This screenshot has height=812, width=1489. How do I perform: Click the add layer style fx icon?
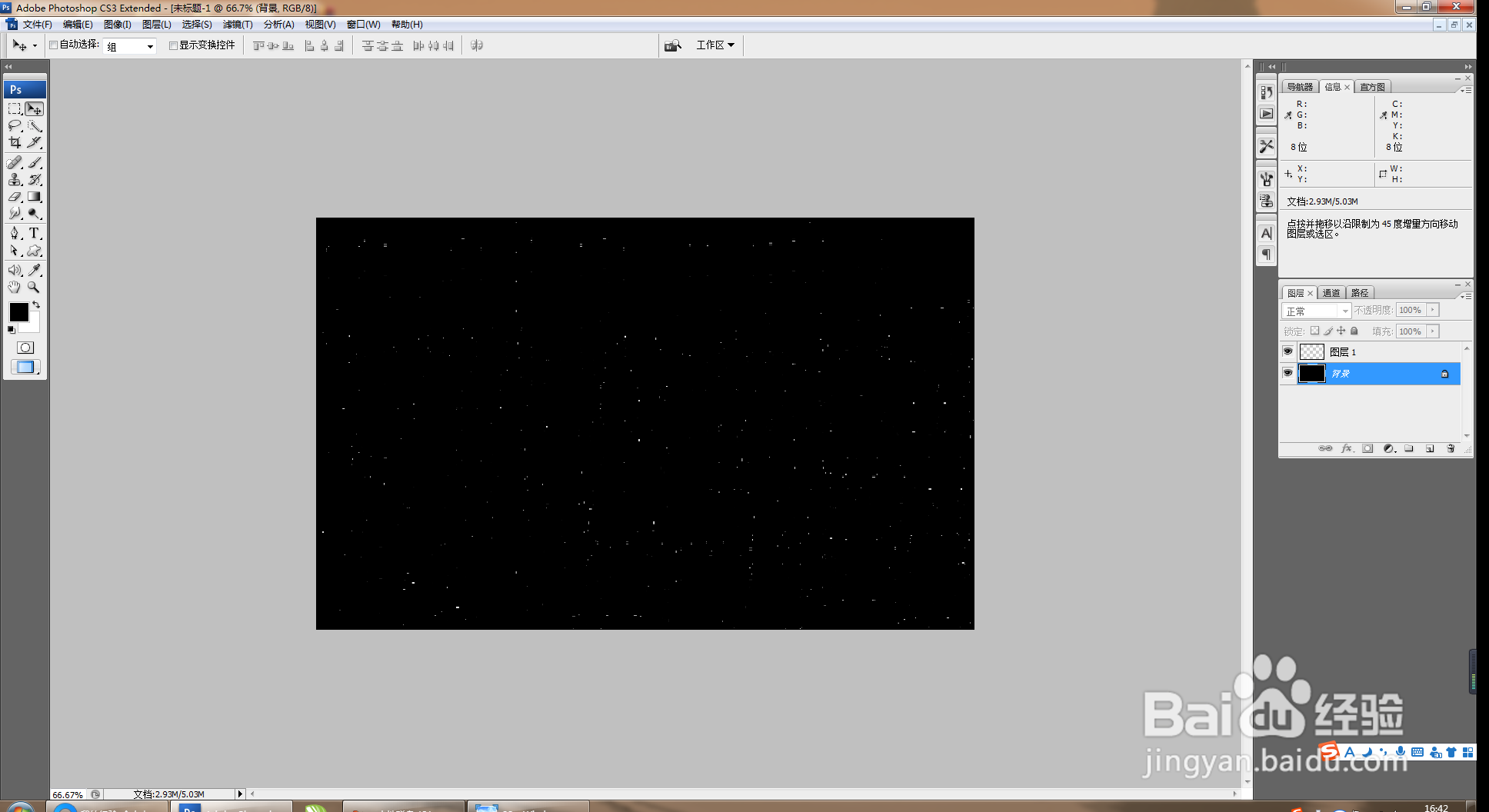tap(1347, 448)
